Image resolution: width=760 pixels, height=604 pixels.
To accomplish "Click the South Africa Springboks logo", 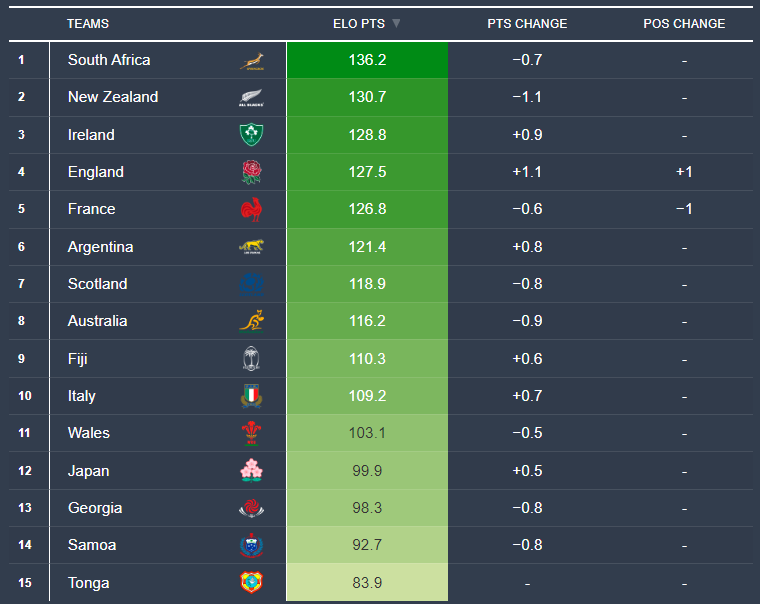I will [251, 61].
